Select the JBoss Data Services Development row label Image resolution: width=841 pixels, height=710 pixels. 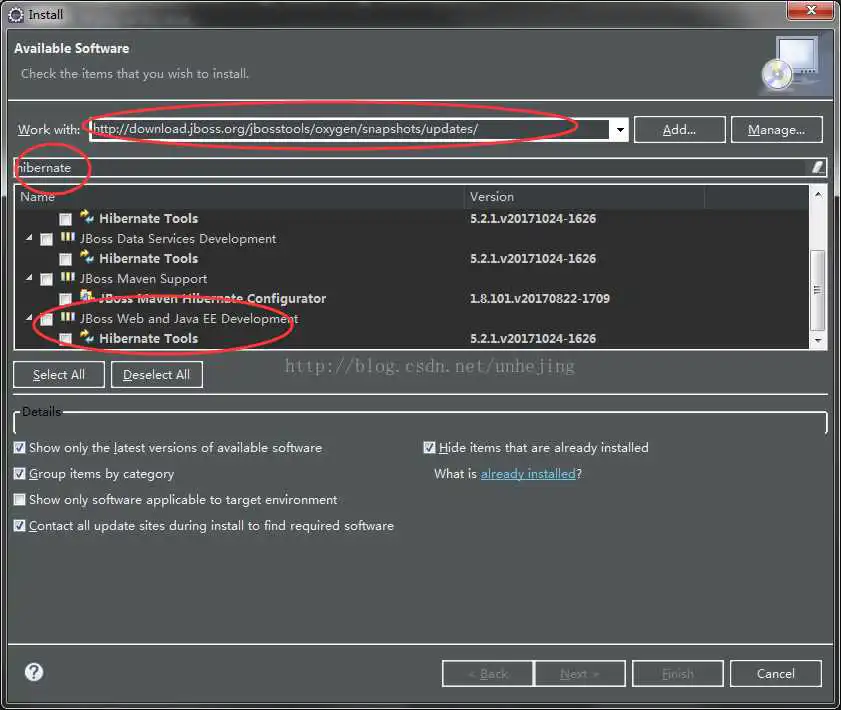point(178,239)
